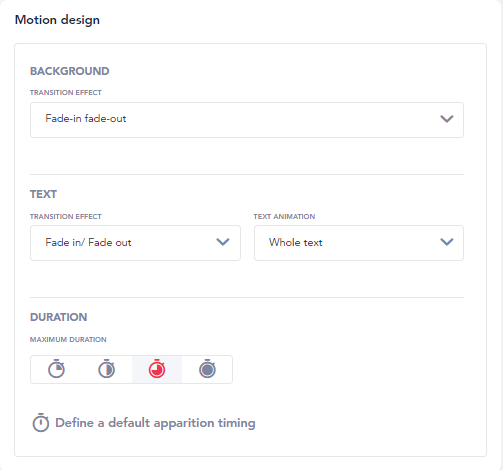503x470 pixels.
Task: Choose the half-filled stopwatch duration option
Action: point(107,369)
